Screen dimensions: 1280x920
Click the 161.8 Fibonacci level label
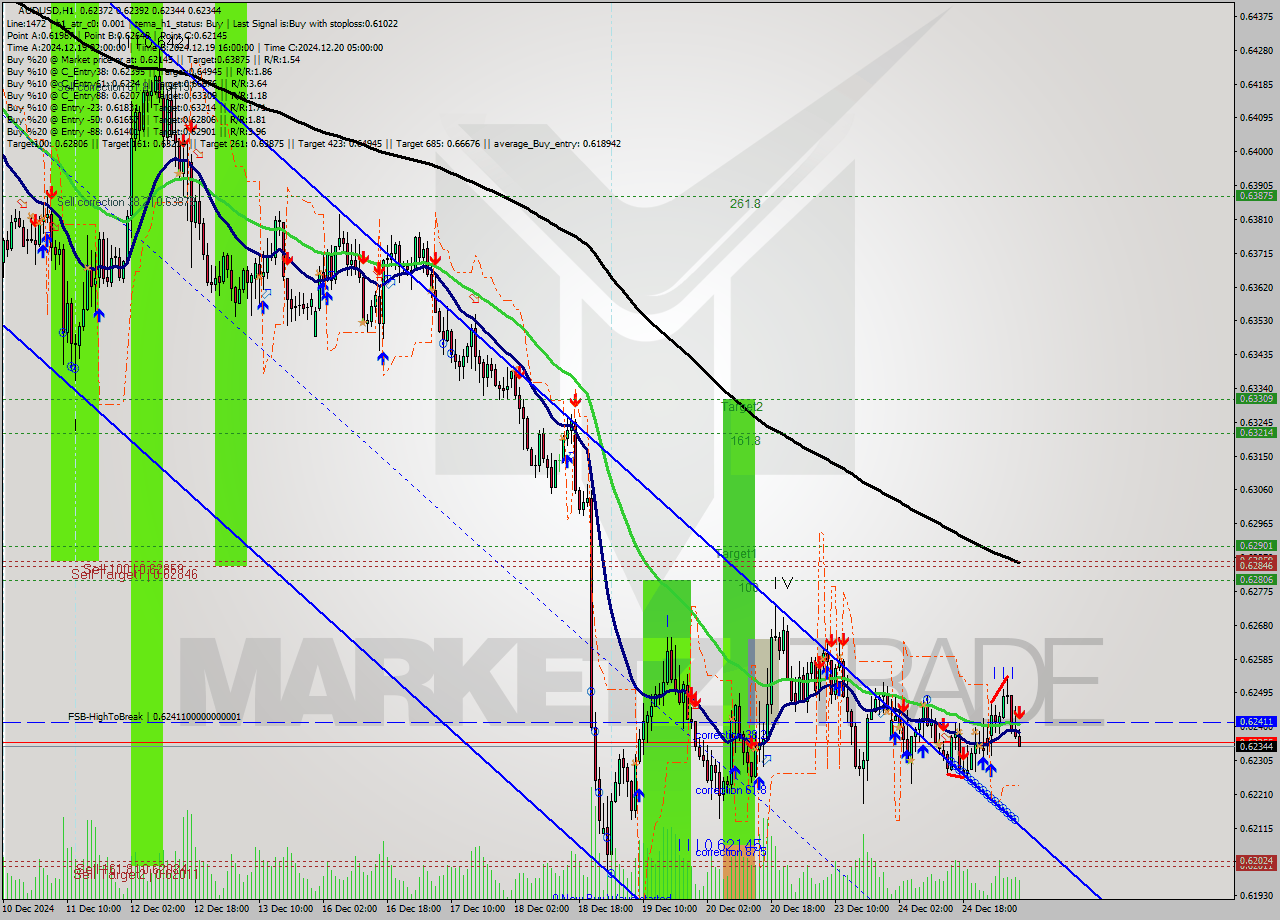745,440
